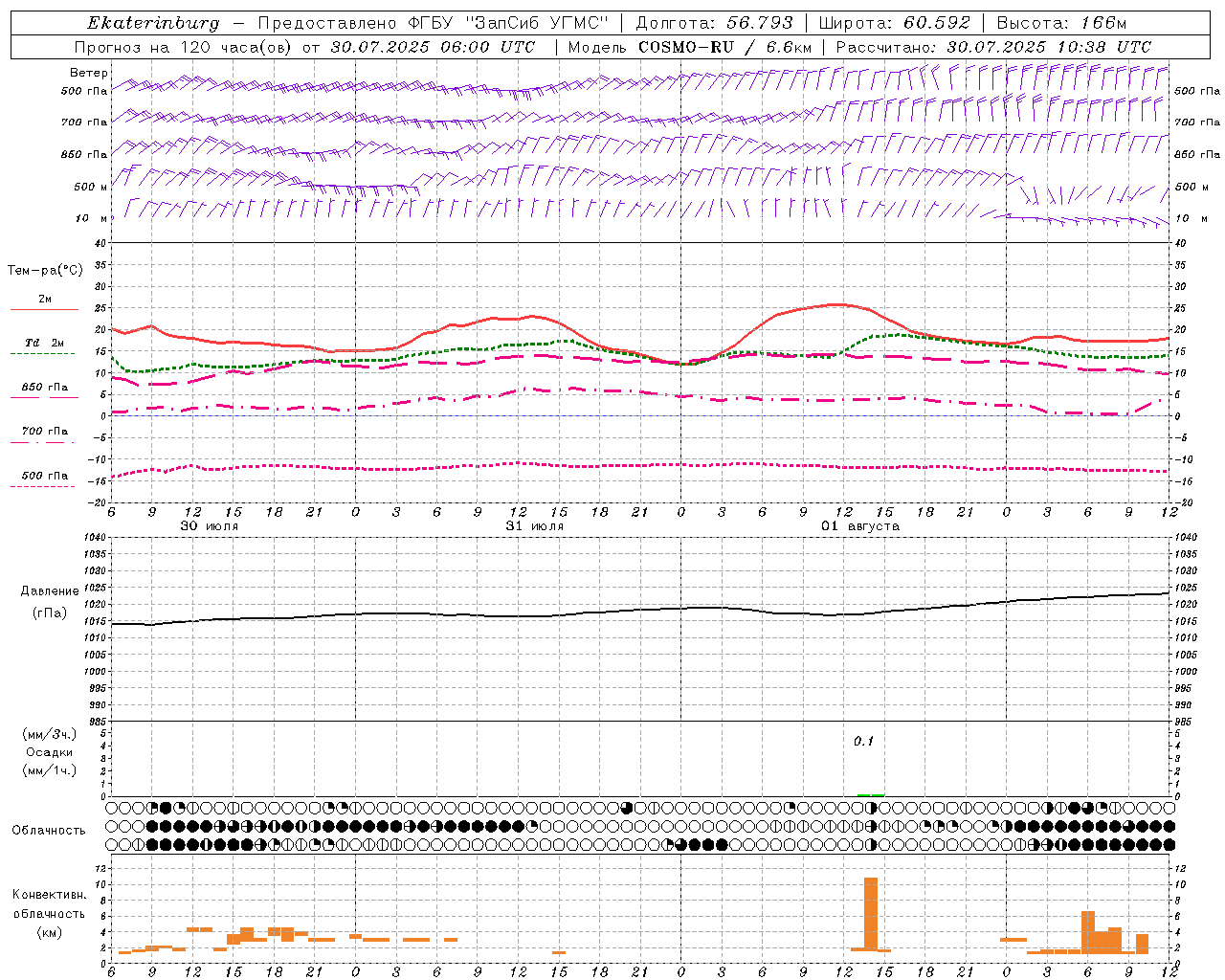The image size is (1225, 980).
Task: Click the Ветер wind panel label
Action: pos(89,73)
